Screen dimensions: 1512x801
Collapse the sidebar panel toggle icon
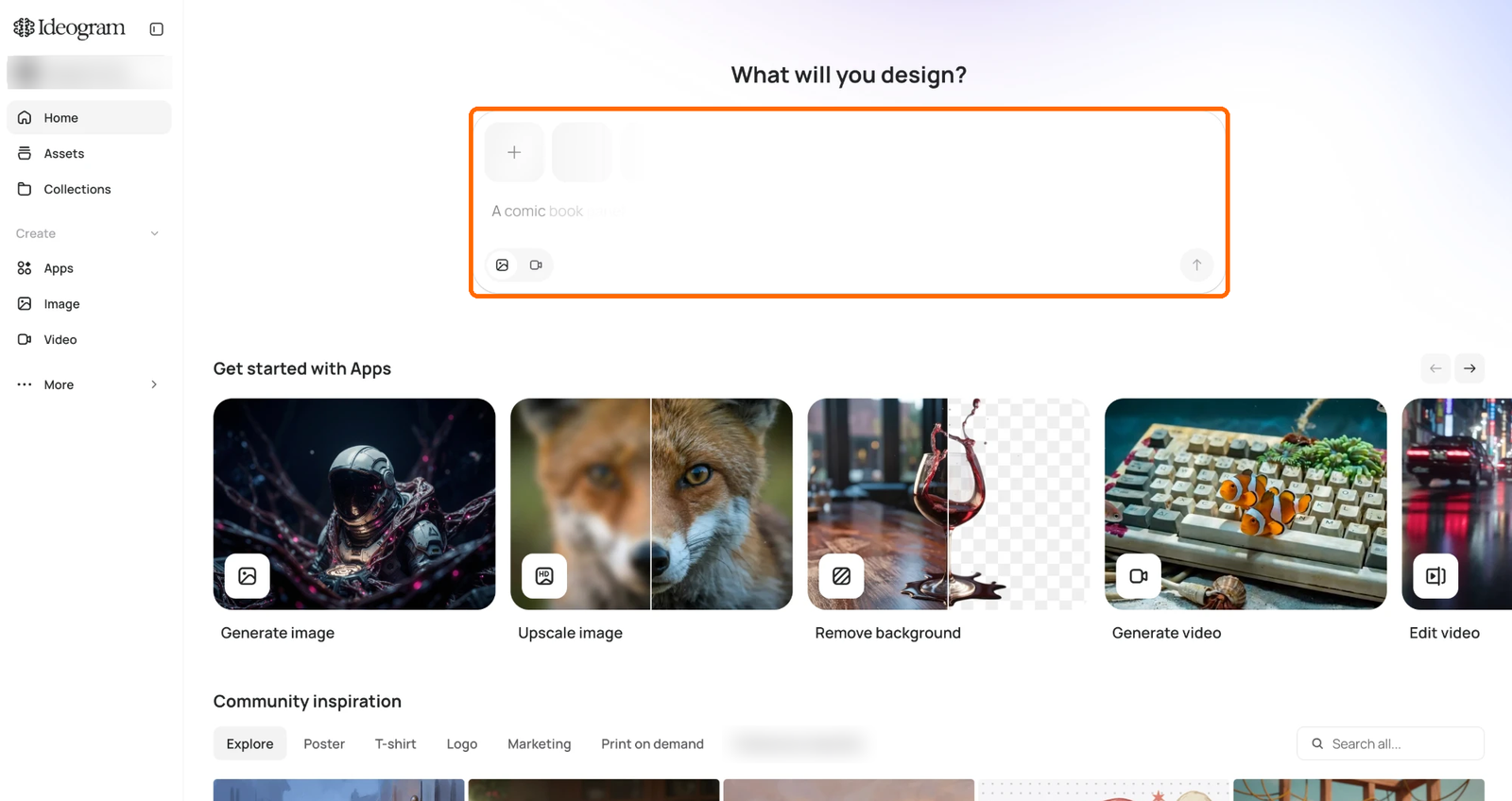pyautogui.click(x=157, y=29)
